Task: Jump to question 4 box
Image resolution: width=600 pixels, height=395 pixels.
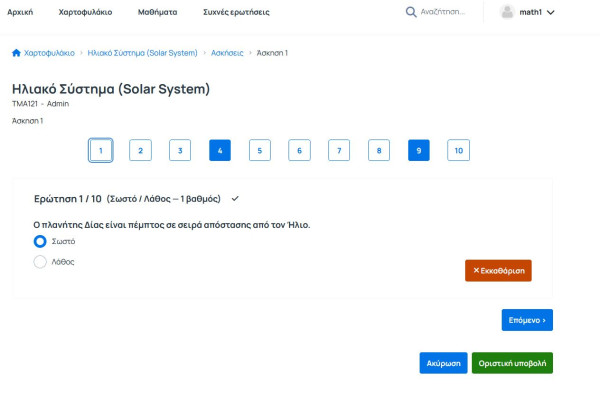Action: [x=220, y=150]
